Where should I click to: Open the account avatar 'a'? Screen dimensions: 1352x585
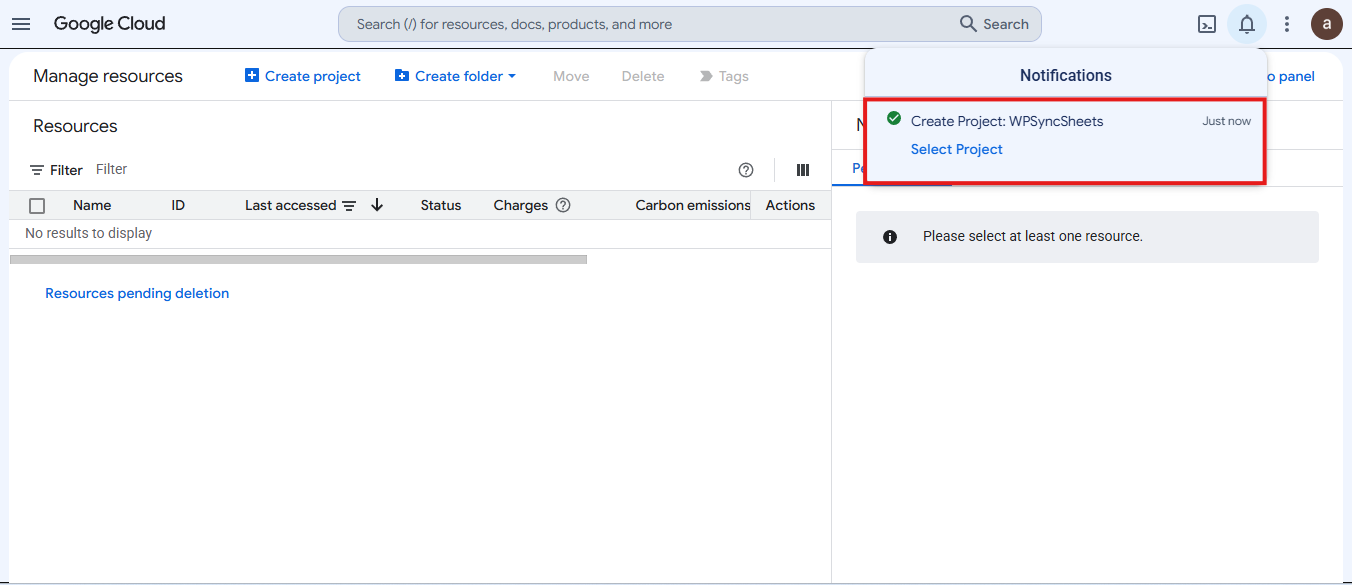click(1327, 24)
